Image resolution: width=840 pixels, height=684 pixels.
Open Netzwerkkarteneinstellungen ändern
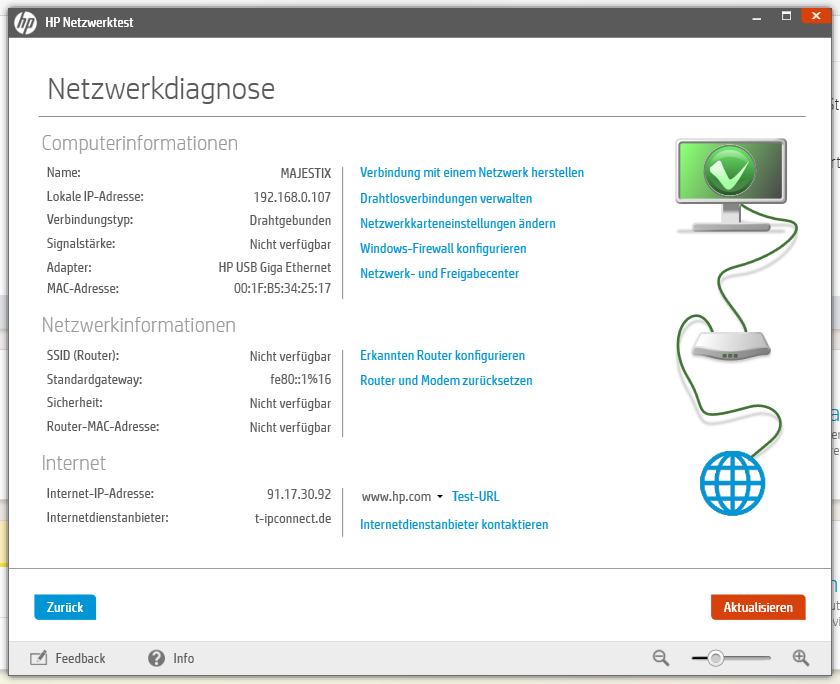click(x=457, y=223)
